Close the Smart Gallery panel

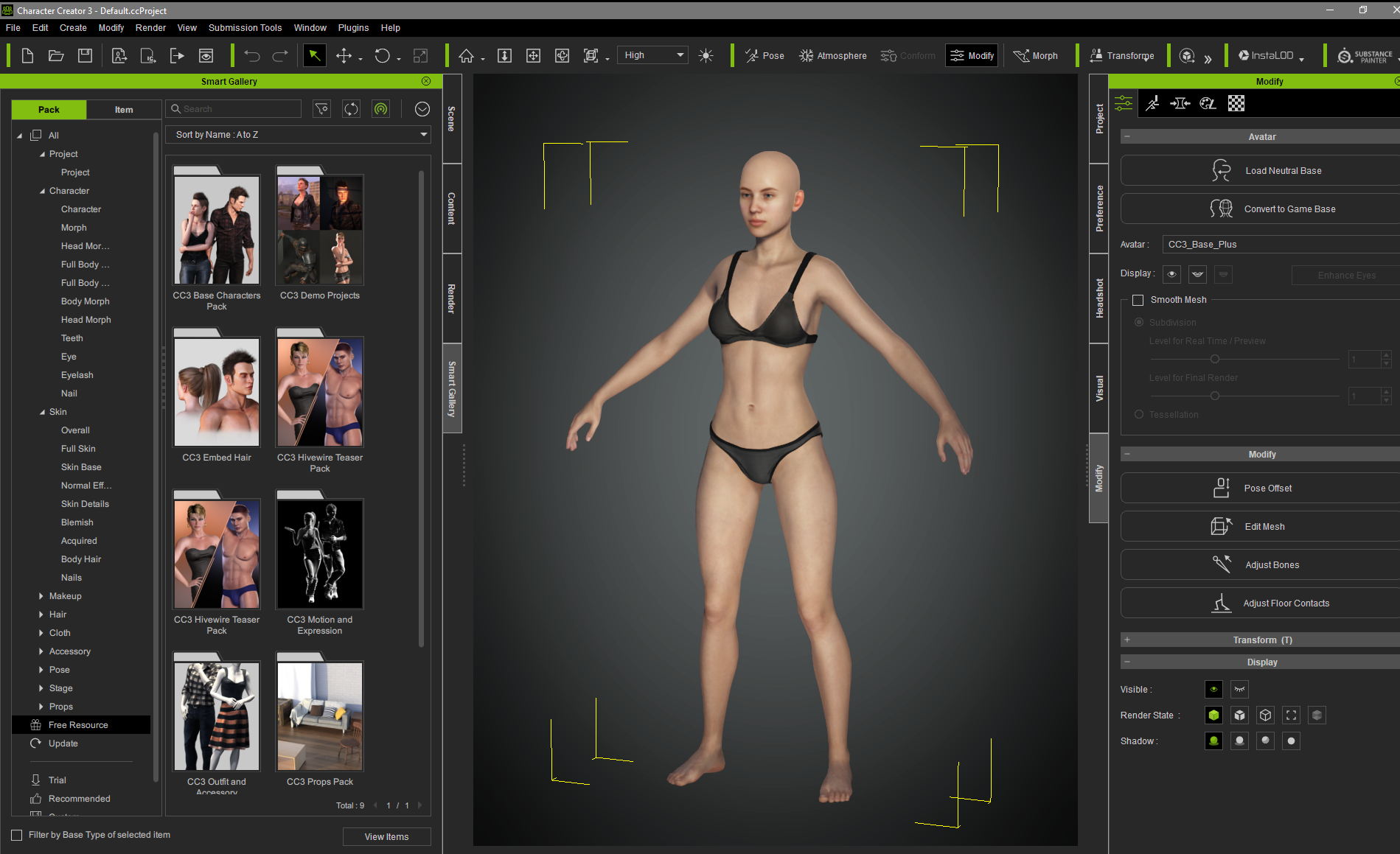pos(426,81)
